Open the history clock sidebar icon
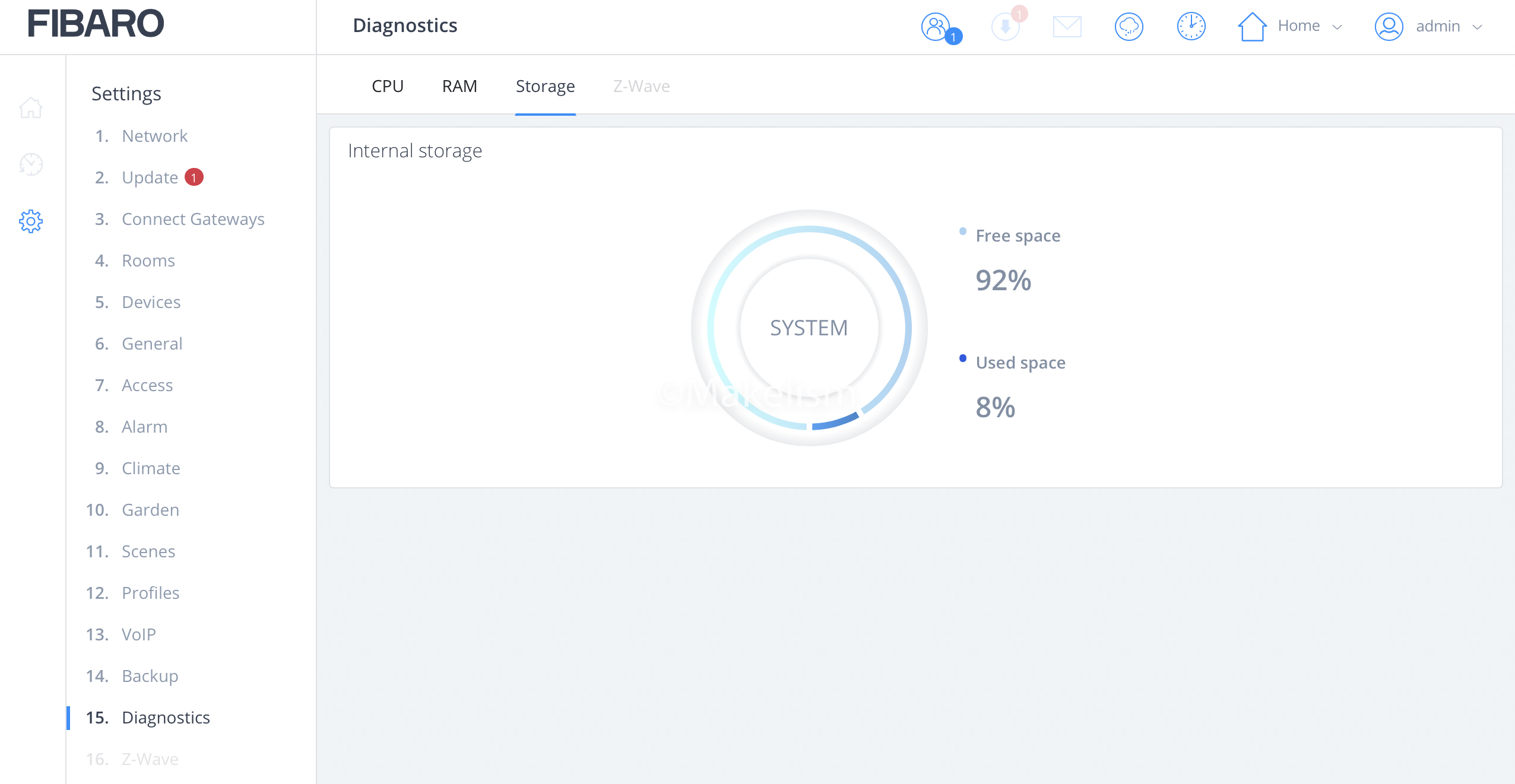The image size is (1515, 784). point(31,164)
